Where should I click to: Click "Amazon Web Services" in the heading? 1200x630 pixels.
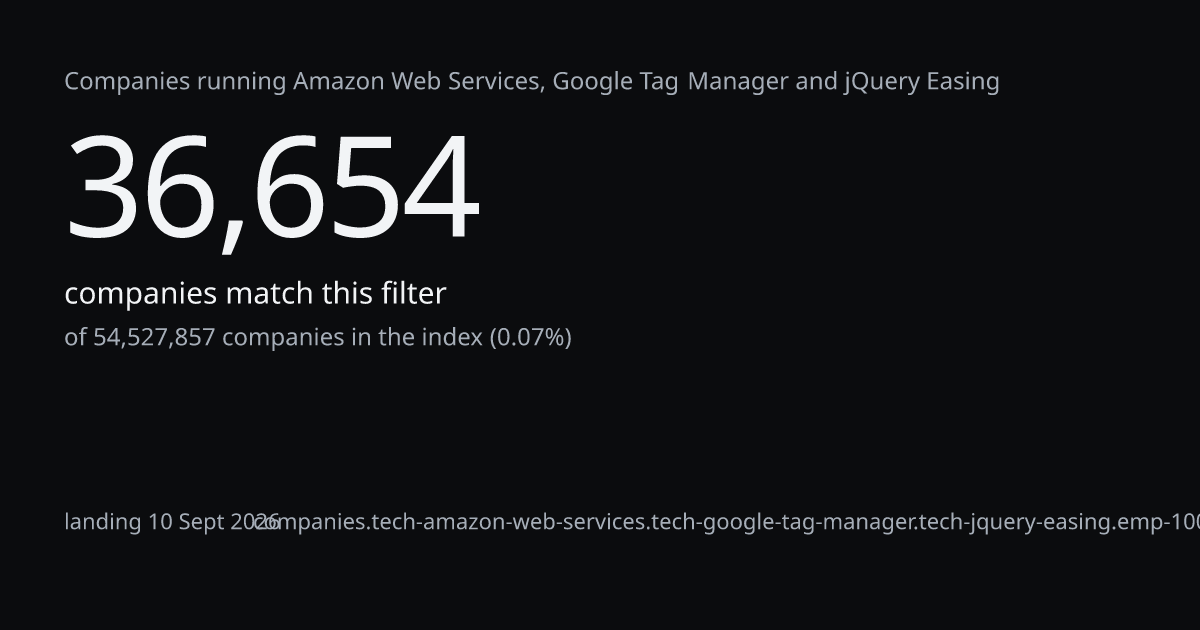tap(419, 82)
